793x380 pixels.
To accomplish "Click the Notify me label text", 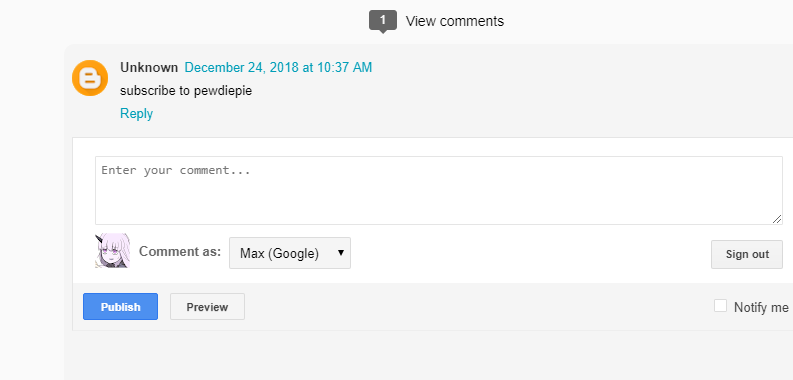I will click(x=761, y=307).
